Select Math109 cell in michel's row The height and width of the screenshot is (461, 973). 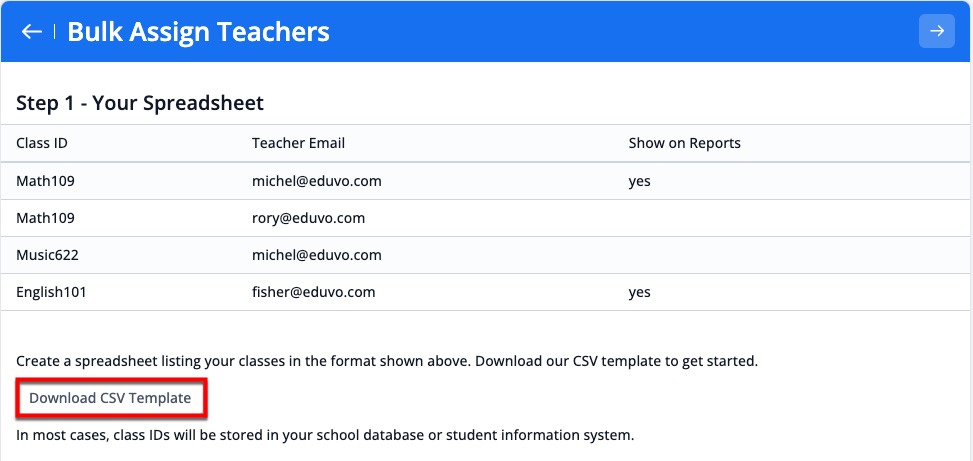point(45,181)
